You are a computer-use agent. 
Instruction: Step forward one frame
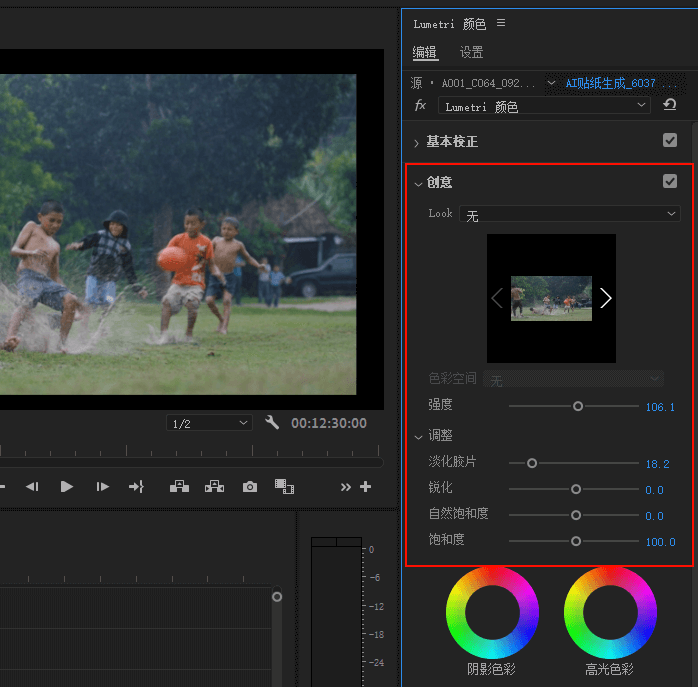tap(102, 487)
